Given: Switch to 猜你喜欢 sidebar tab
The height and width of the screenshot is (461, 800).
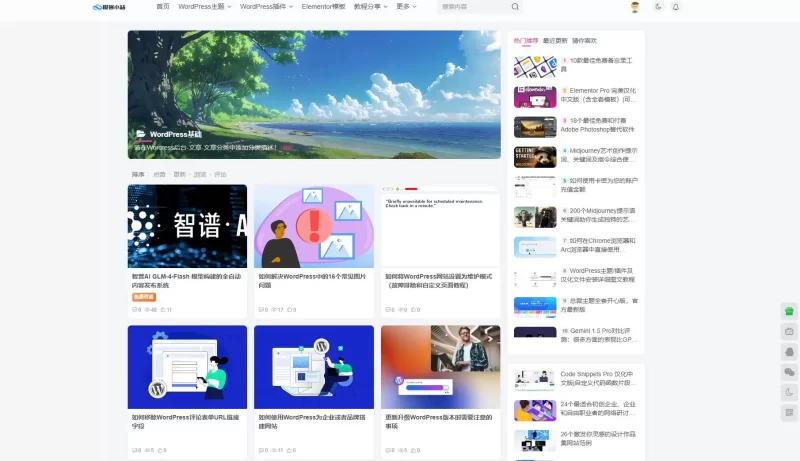Looking at the screenshot, I should point(584,41).
